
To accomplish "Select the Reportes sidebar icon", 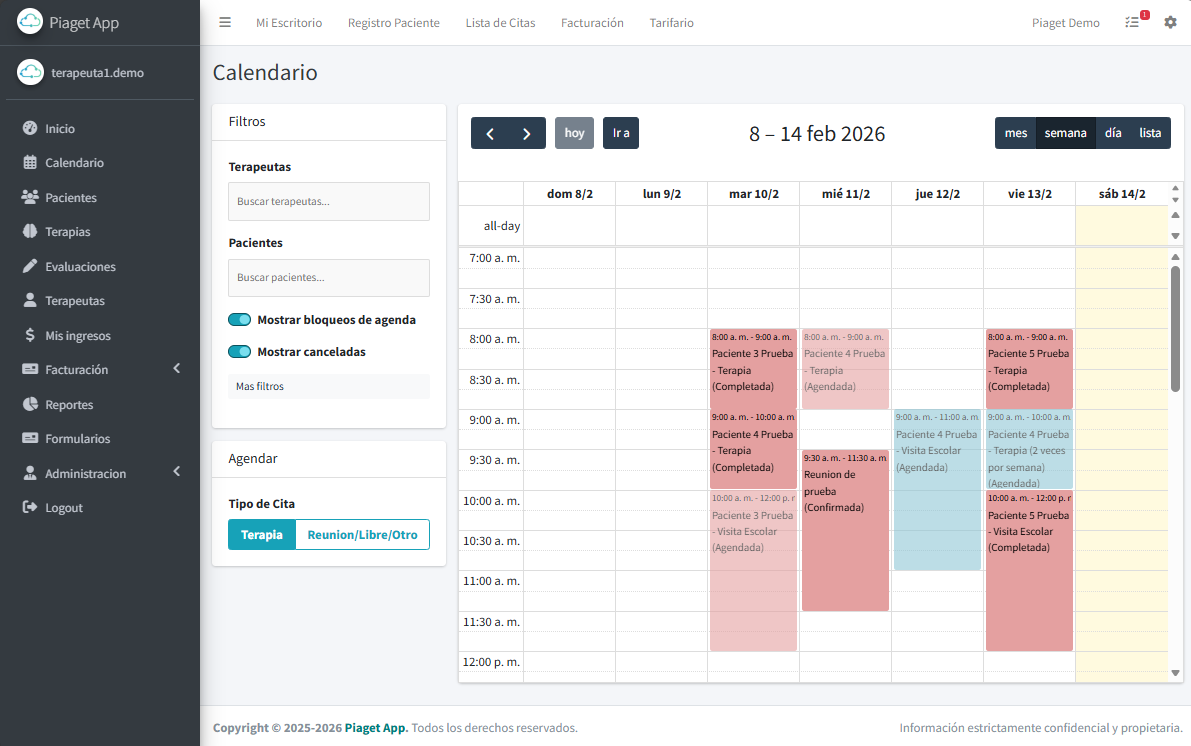I will (31, 404).
